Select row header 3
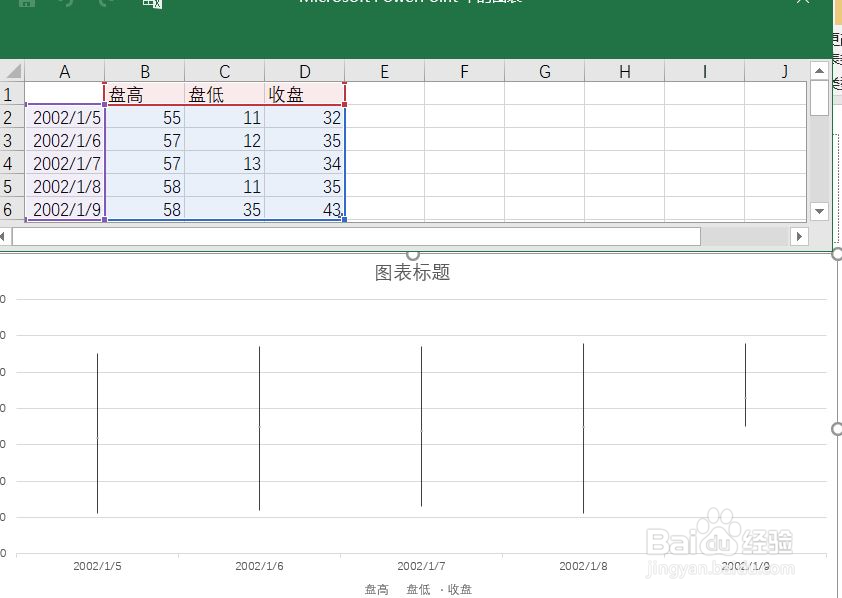This screenshot has height=598, width=842. [x=9, y=140]
